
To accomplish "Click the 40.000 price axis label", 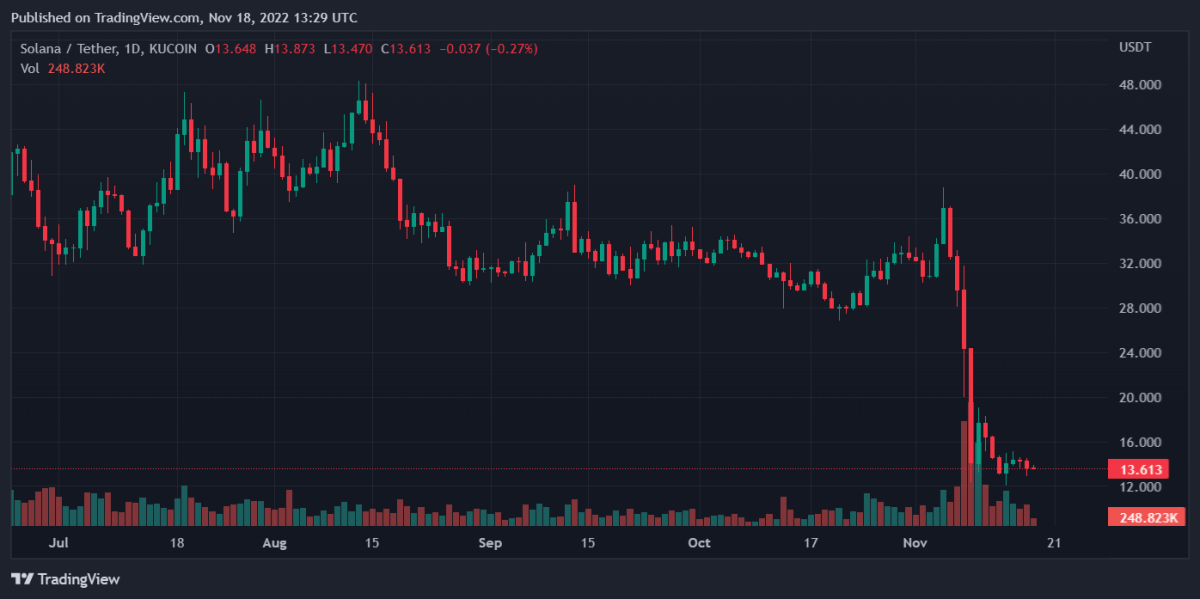I will [x=1139, y=174].
